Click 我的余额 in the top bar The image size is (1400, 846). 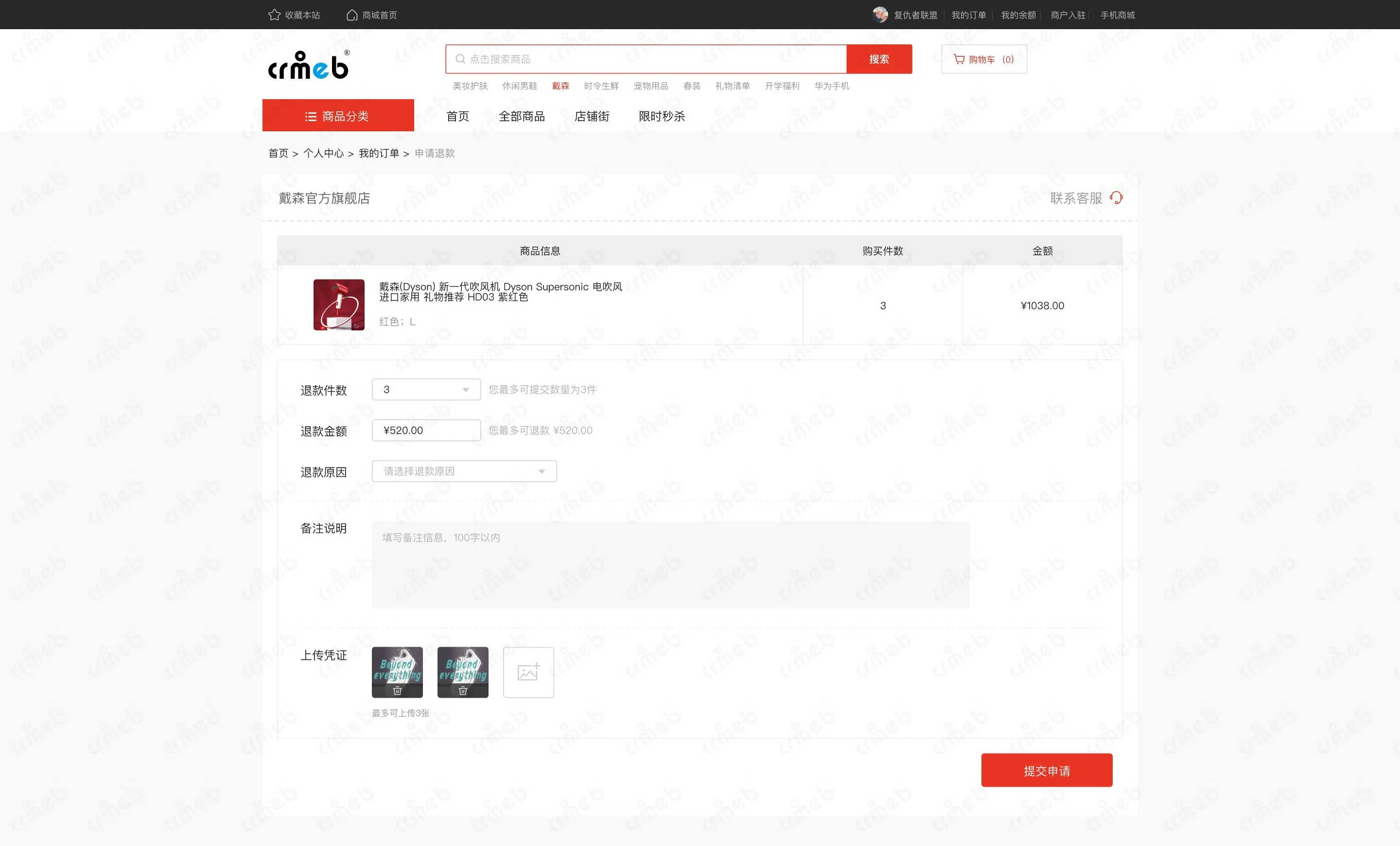[x=1018, y=15]
